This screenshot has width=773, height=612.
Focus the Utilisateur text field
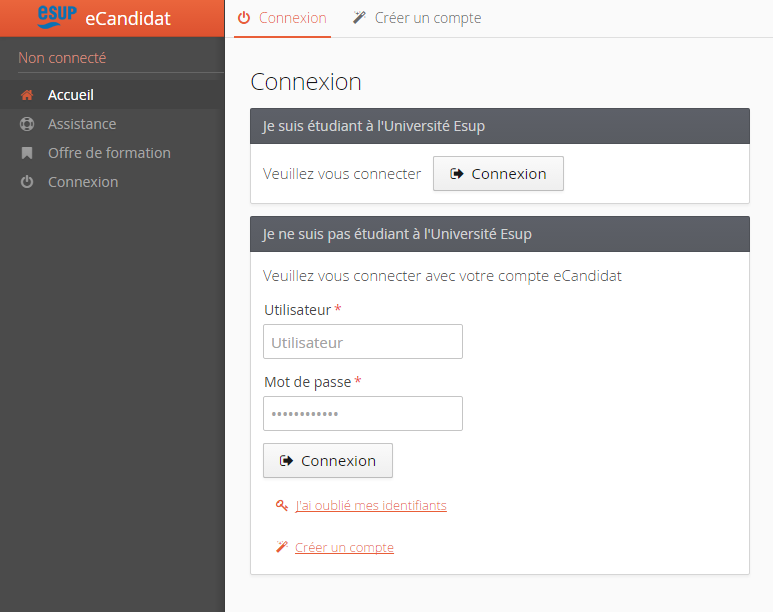point(363,342)
